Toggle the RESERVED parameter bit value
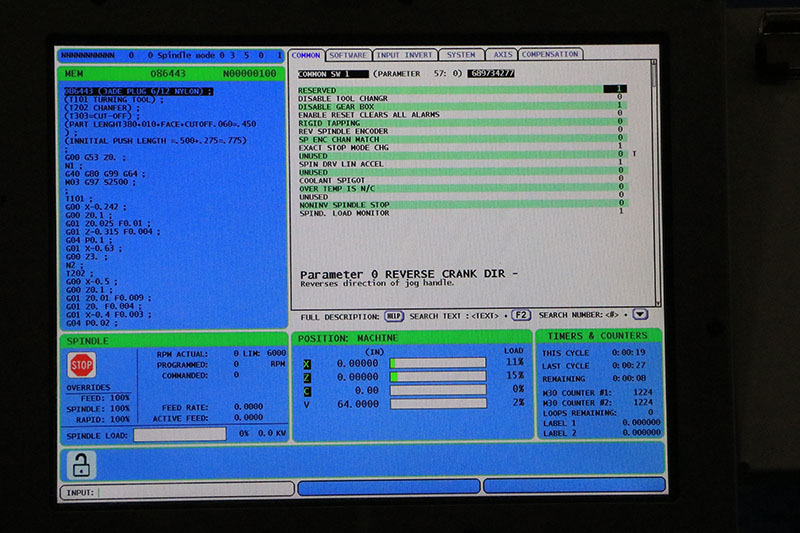Viewport: 800px width, 533px height. point(620,89)
